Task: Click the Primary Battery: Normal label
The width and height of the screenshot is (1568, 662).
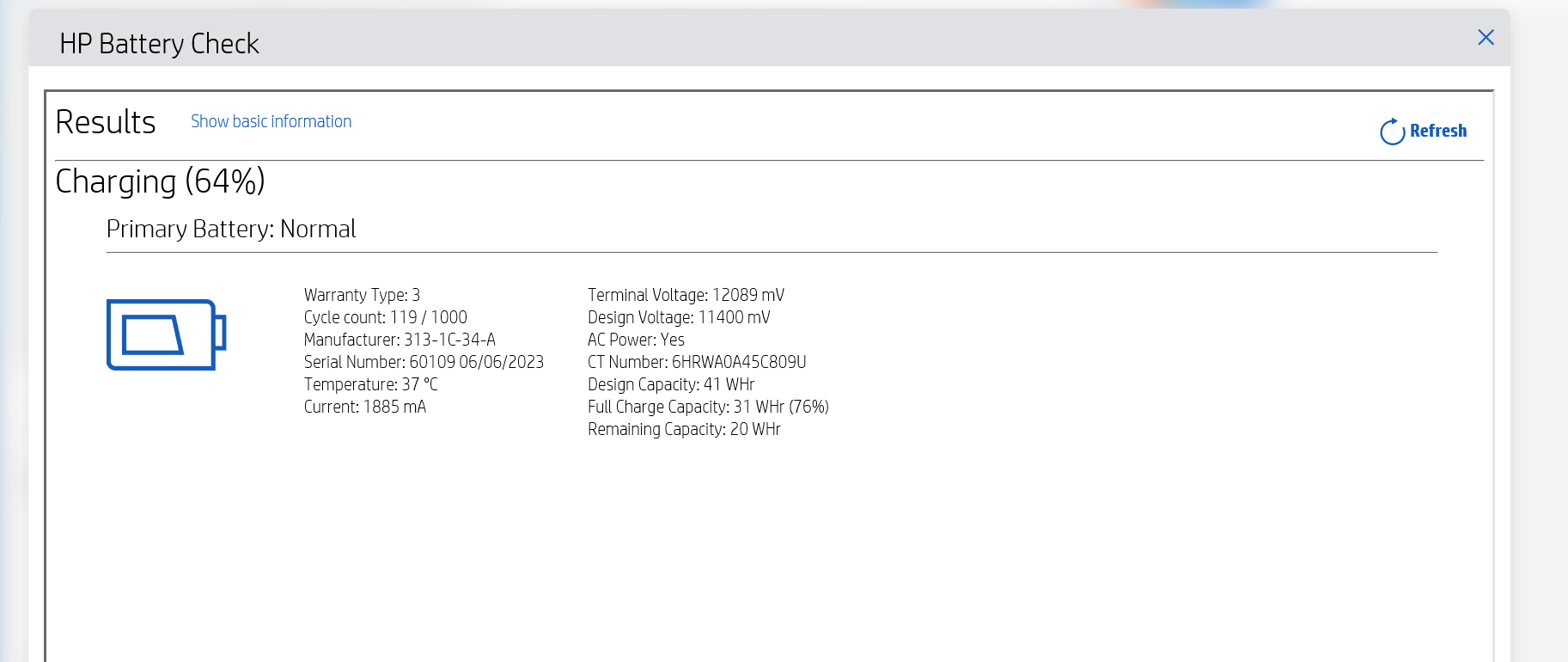Action: [231, 229]
